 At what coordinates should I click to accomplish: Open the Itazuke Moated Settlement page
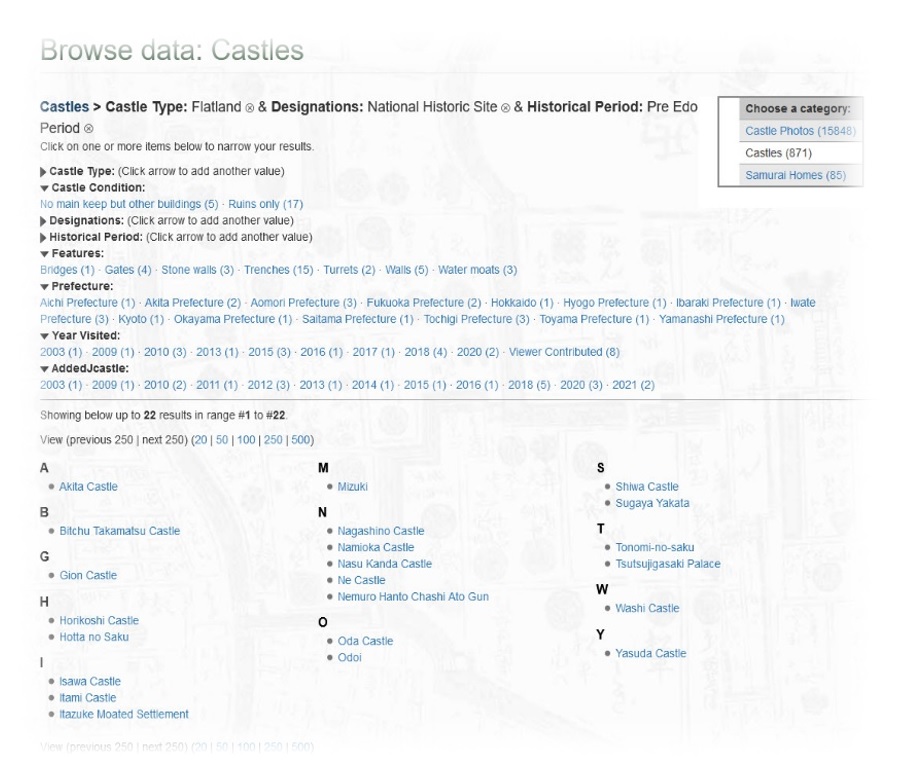tap(124, 715)
